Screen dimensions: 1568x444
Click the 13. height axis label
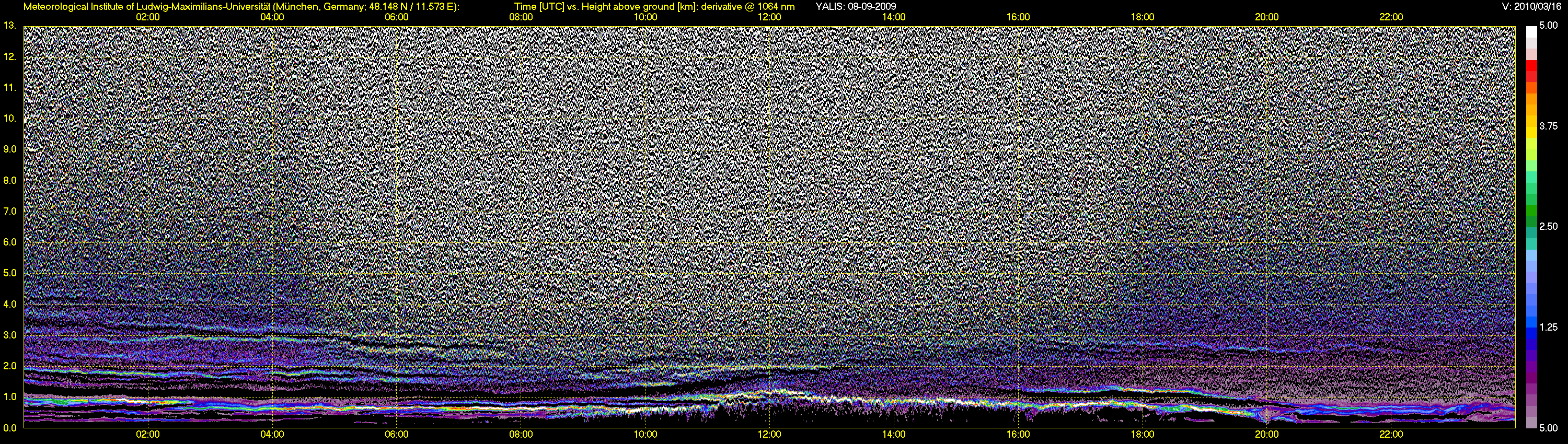(x=9, y=26)
